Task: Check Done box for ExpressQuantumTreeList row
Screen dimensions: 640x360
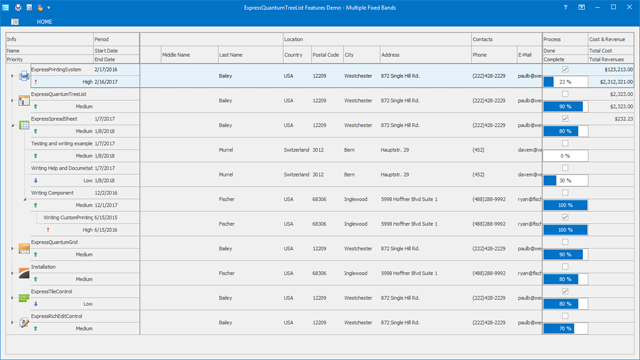Action: click(x=565, y=94)
